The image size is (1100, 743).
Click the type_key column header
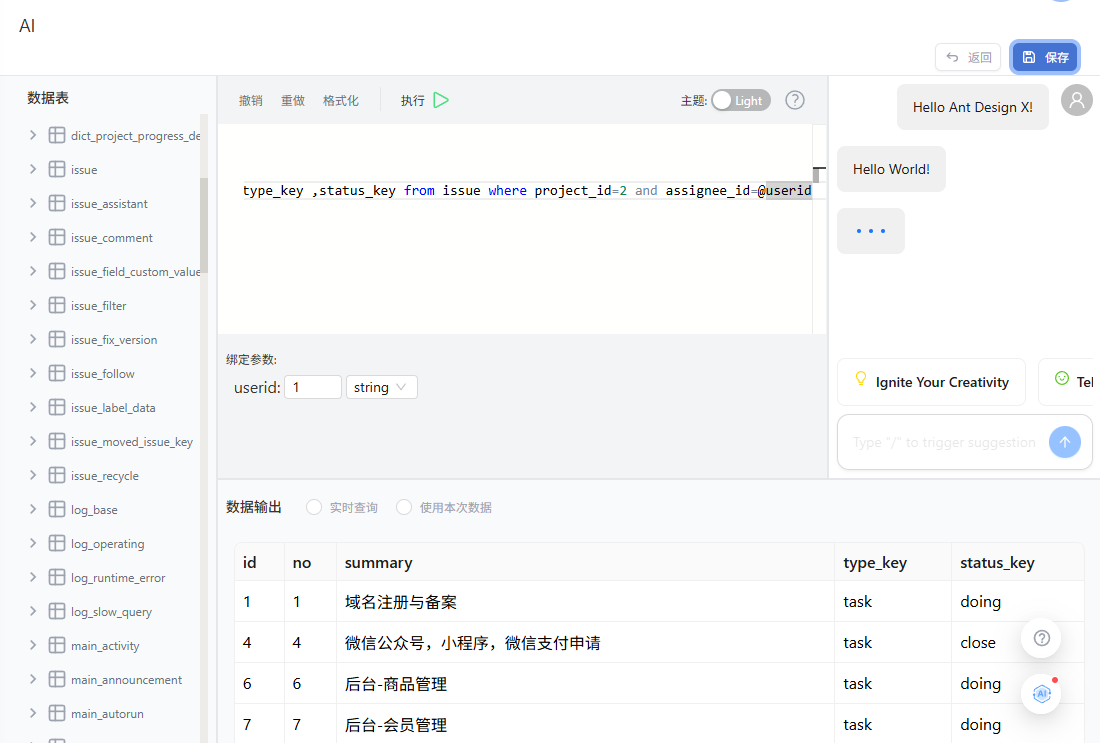coord(893,563)
